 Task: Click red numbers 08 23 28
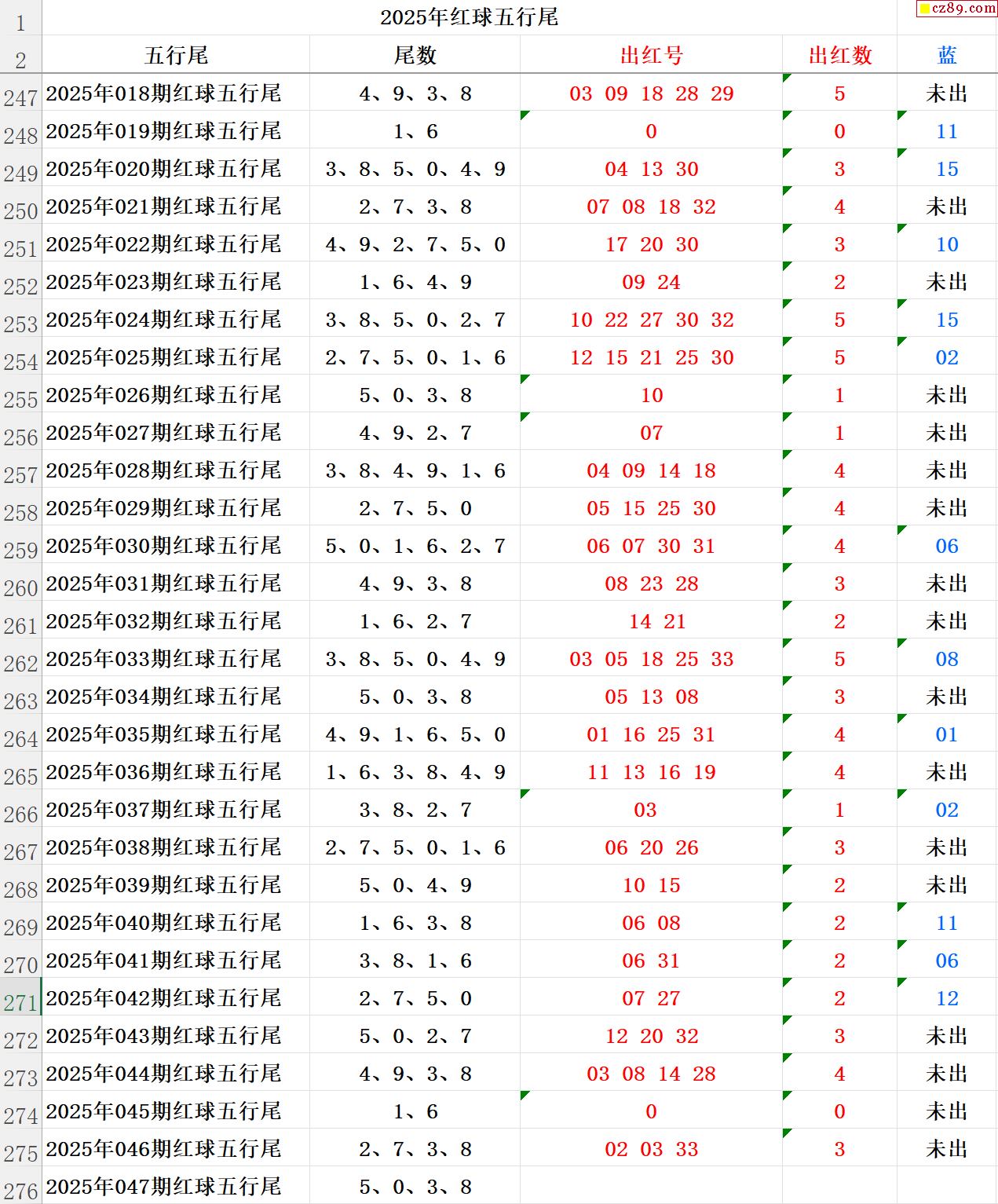coord(651,584)
